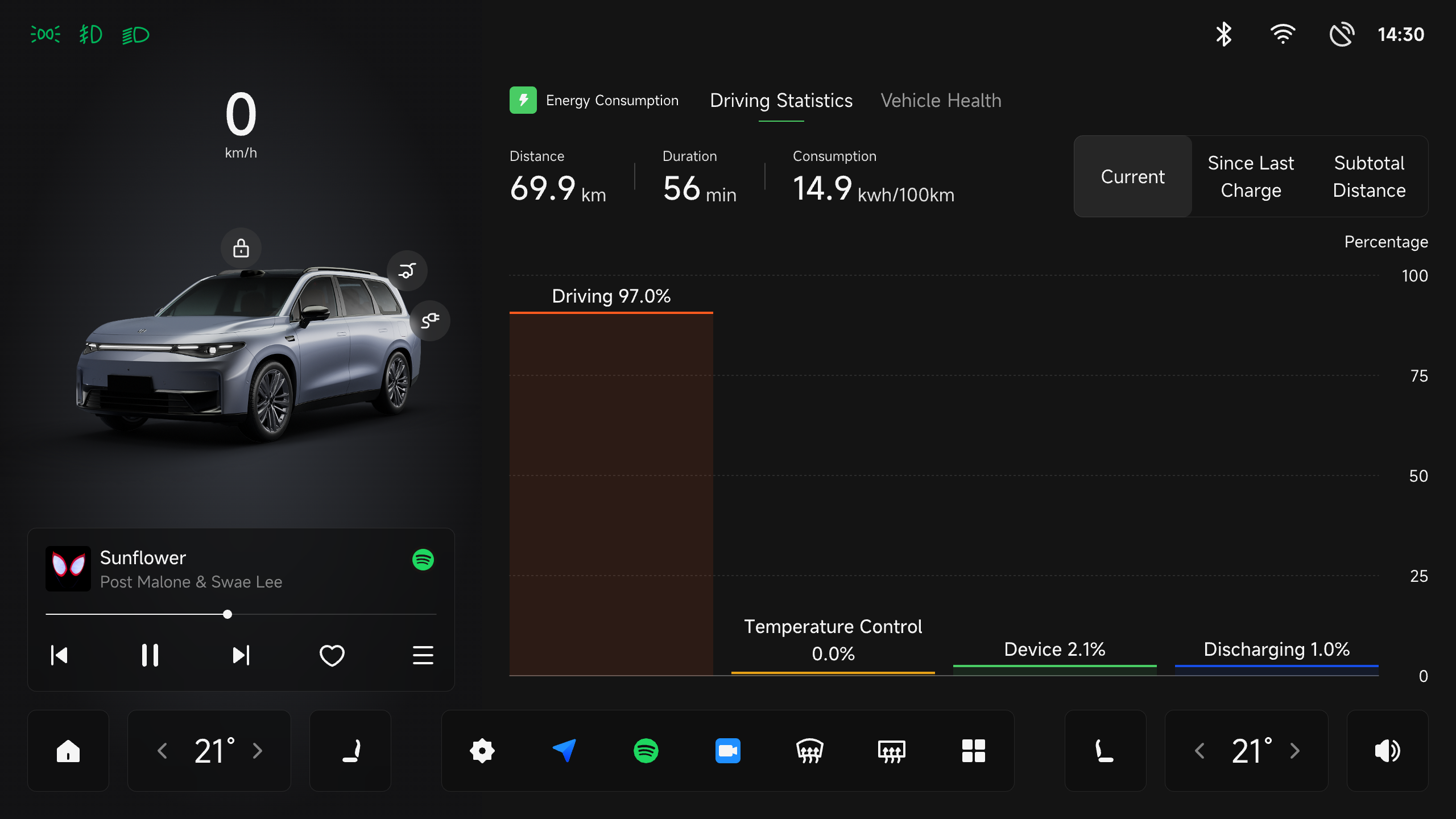Toggle rear window defrost
This screenshot has width=1456, height=819.
891,751
